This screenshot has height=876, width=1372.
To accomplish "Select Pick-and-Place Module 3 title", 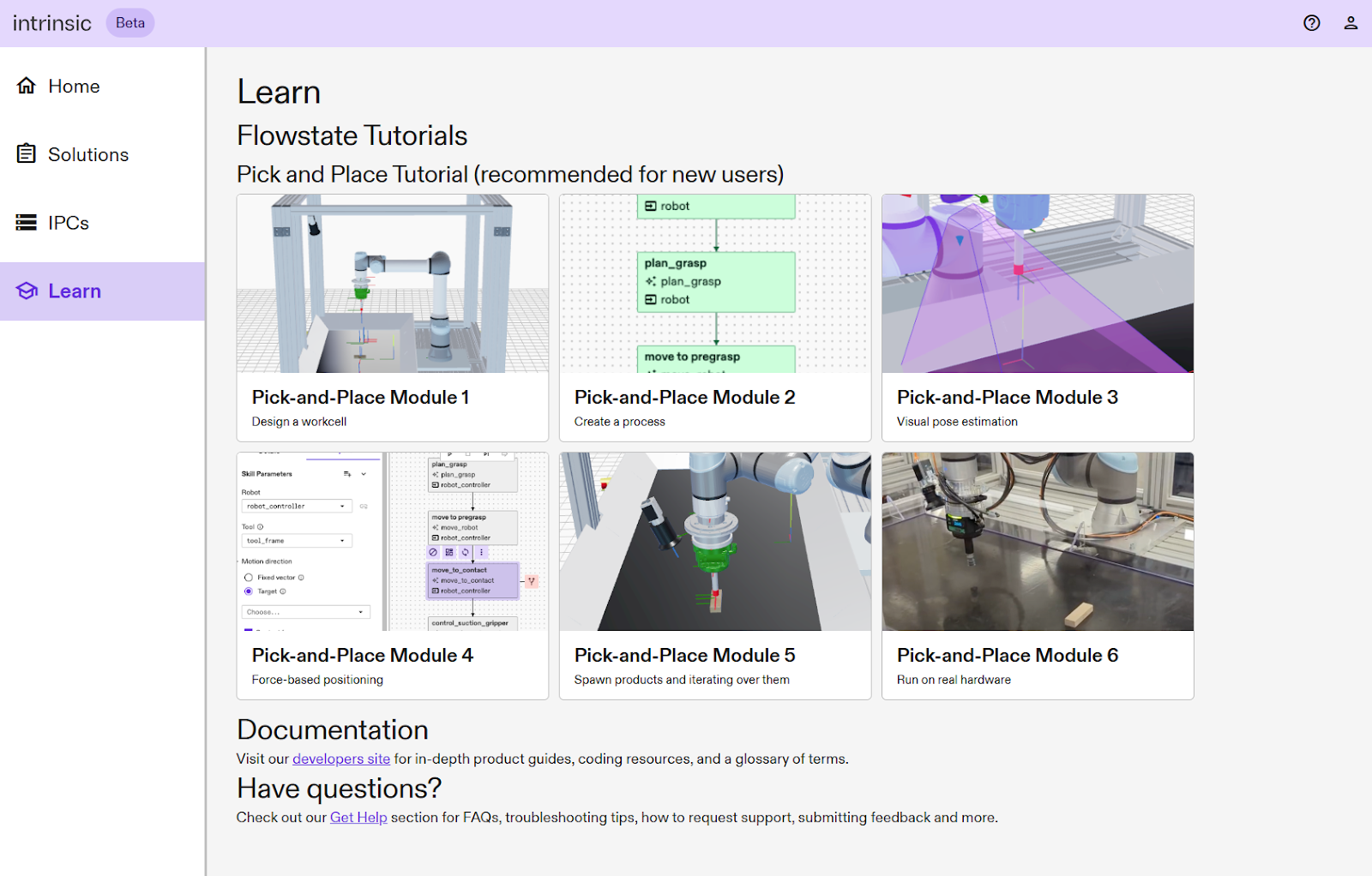I will click(1007, 398).
